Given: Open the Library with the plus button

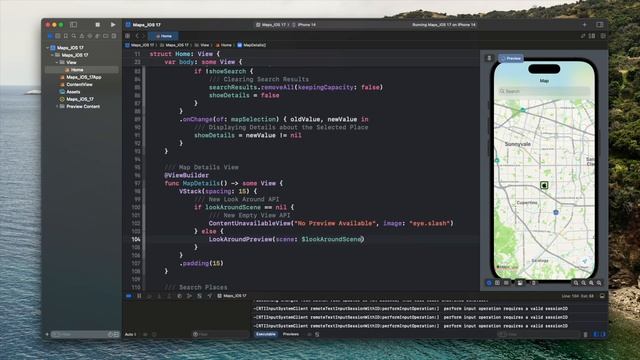Looking at the screenshot, I should coord(584,24).
